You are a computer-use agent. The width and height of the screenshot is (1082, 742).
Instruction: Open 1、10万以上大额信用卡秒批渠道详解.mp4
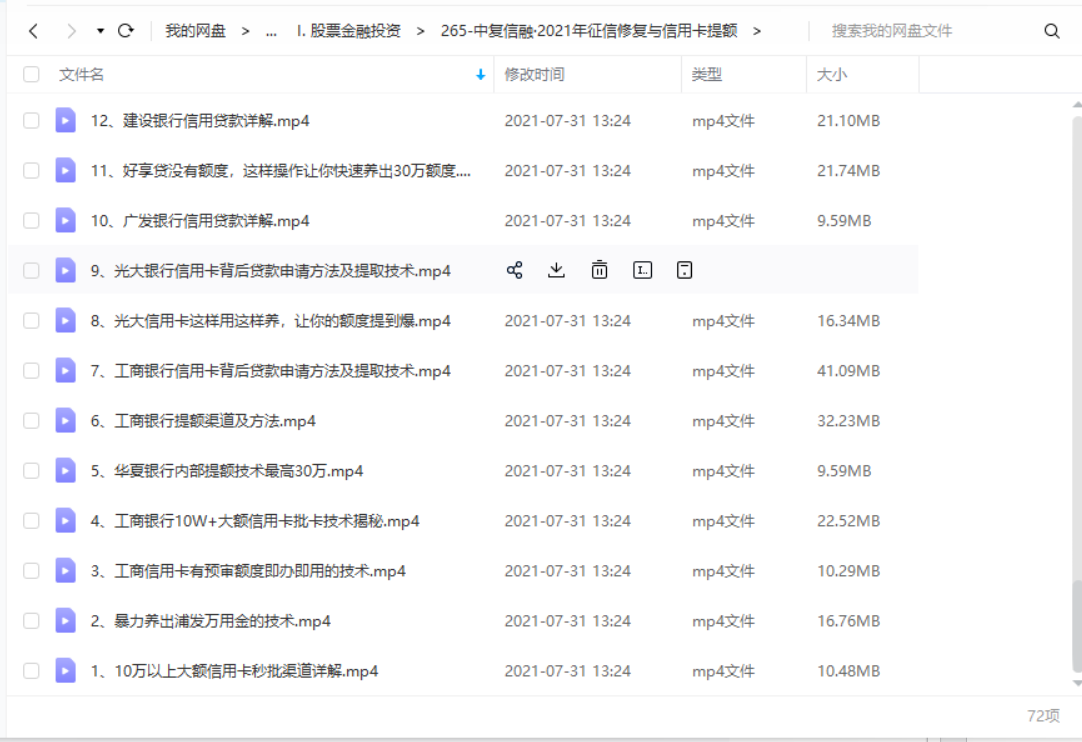[235, 672]
